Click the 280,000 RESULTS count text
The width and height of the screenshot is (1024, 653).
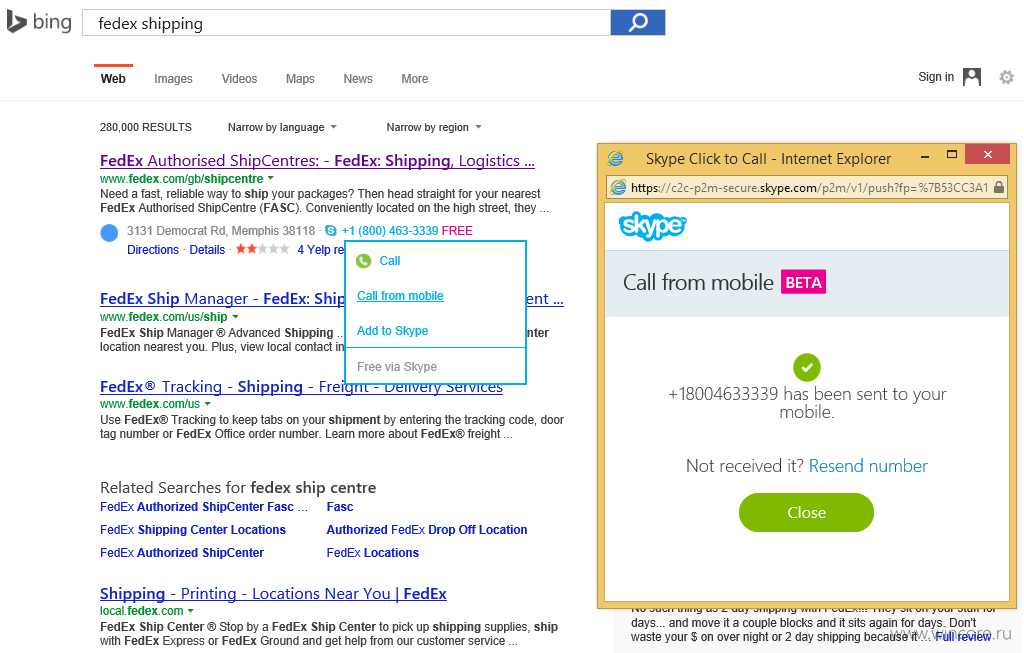click(146, 127)
